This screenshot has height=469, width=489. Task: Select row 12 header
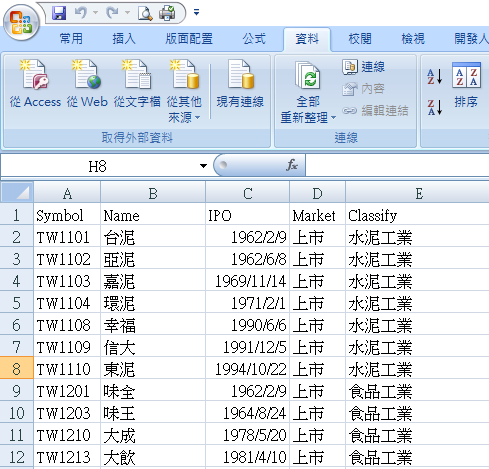pyautogui.click(x=16, y=456)
